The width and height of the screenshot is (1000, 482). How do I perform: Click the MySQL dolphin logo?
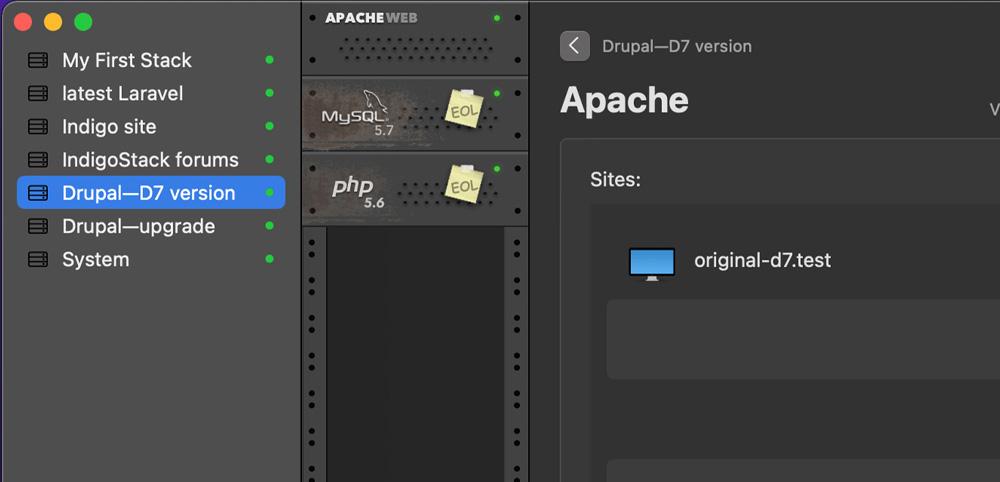pyautogui.click(x=376, y=101)
